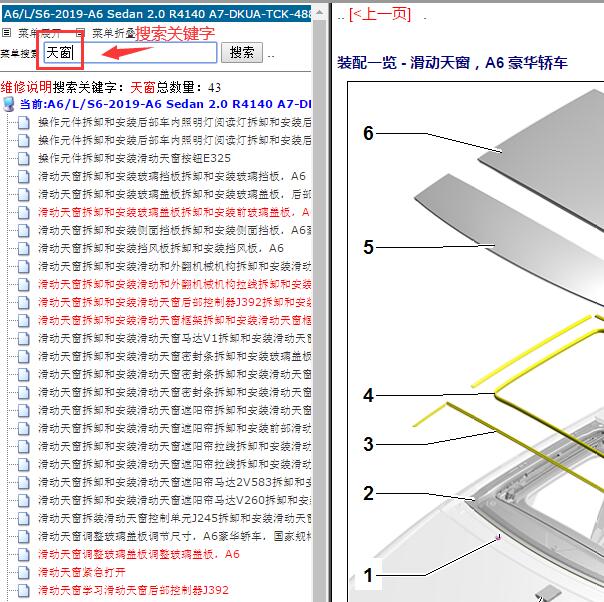Image resolution: width=604 pixels, height=602 pixels.
Task: Click page icon beside 玻璃盖板，后部 row
Action: click(23, 195)
